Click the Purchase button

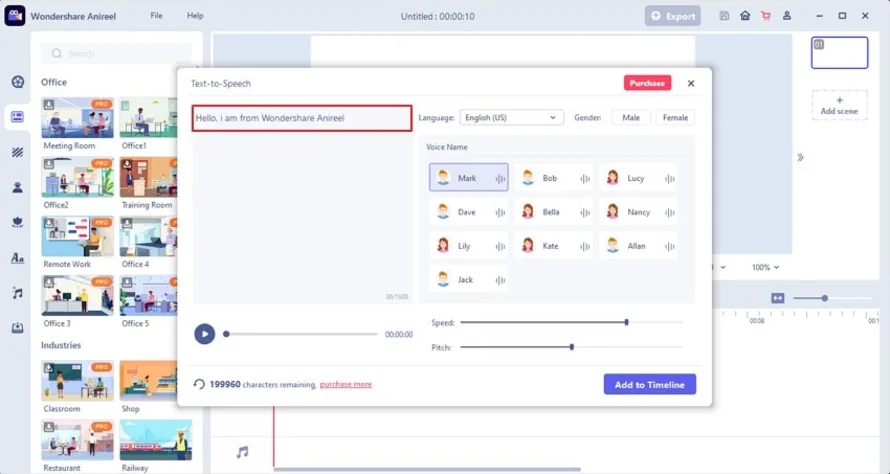pos(647,83)
